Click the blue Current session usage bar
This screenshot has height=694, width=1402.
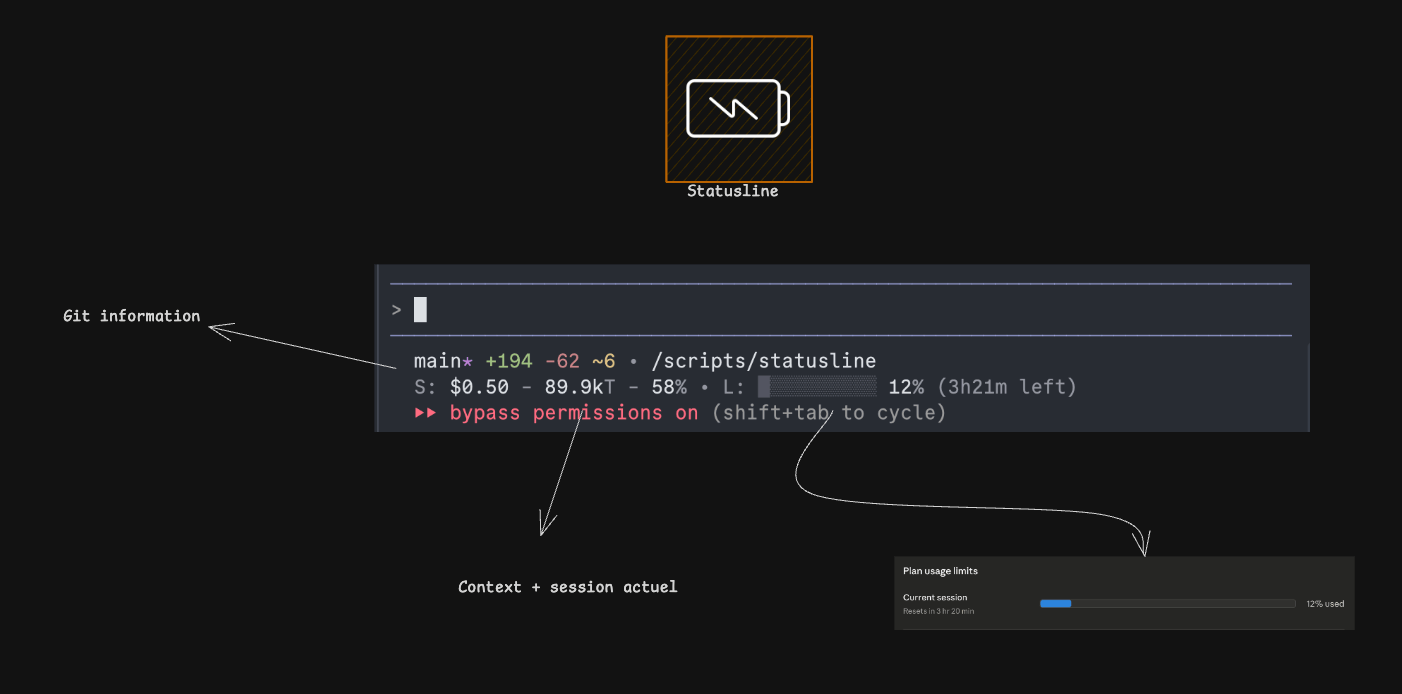[1056, 604]
